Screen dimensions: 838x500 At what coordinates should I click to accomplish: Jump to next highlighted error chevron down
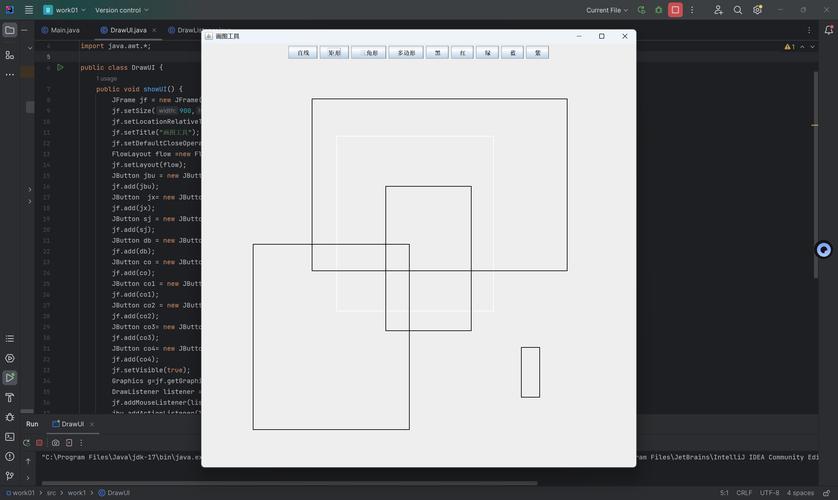[812, 47]
